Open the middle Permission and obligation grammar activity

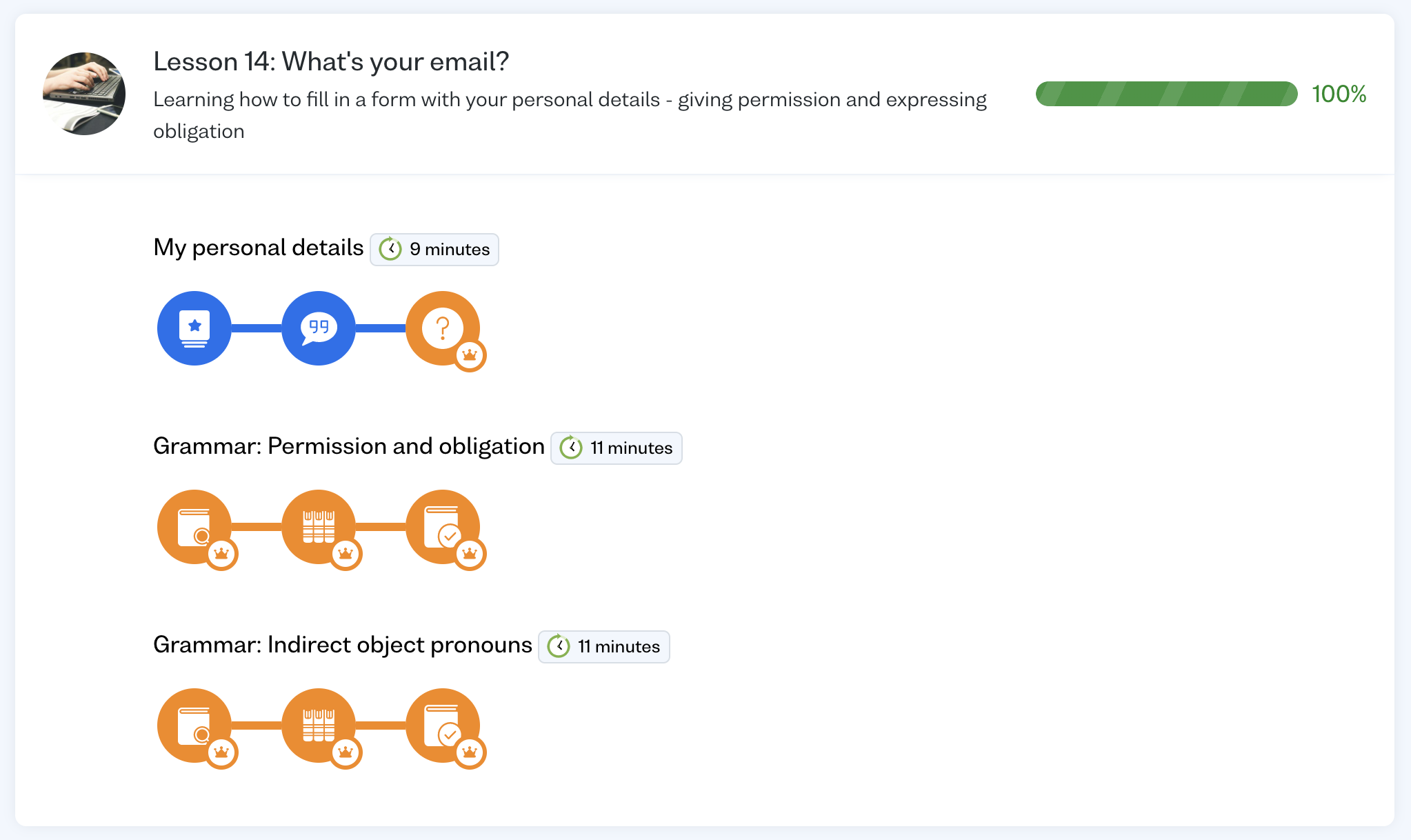[319, 527]
